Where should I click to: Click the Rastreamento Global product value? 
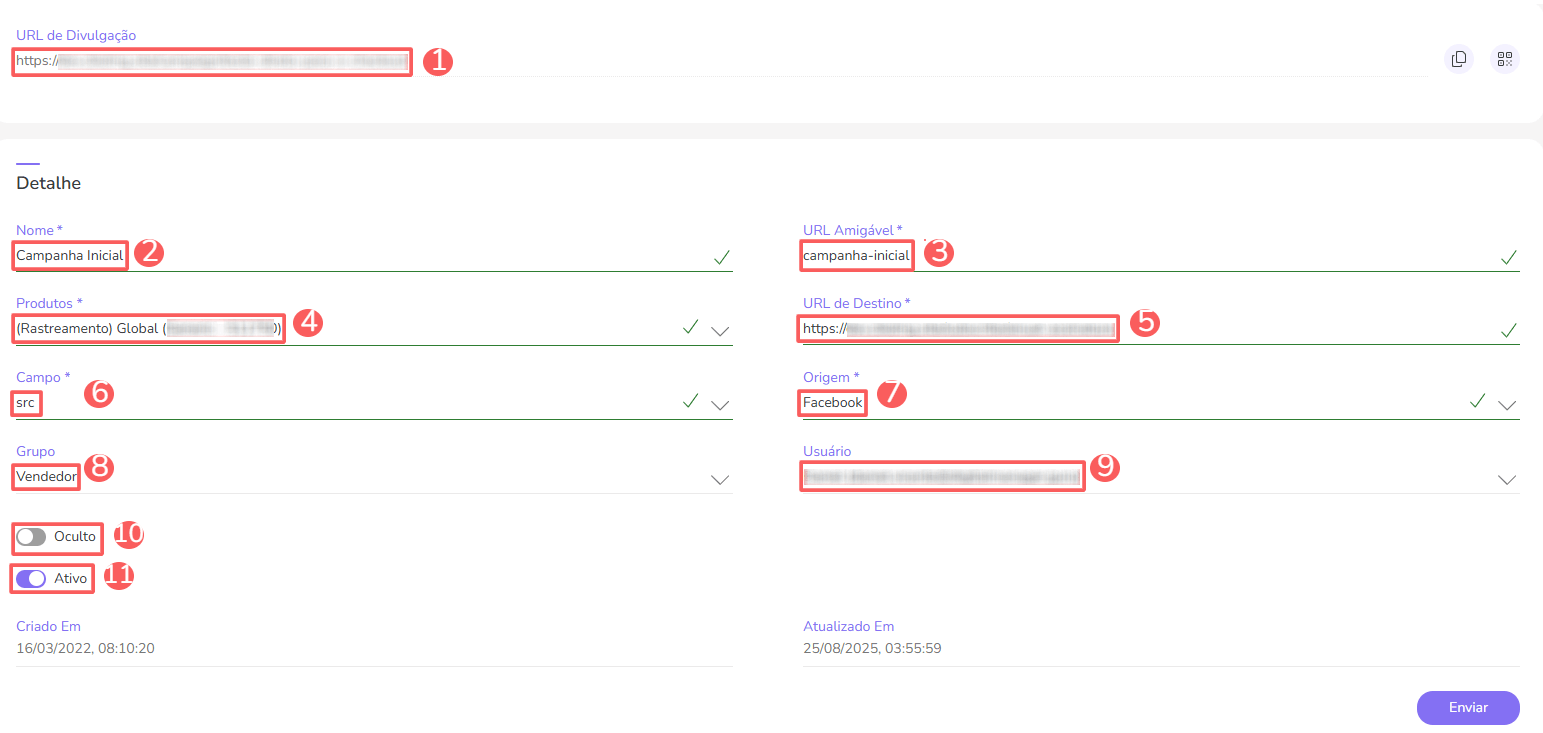[148, 328]
